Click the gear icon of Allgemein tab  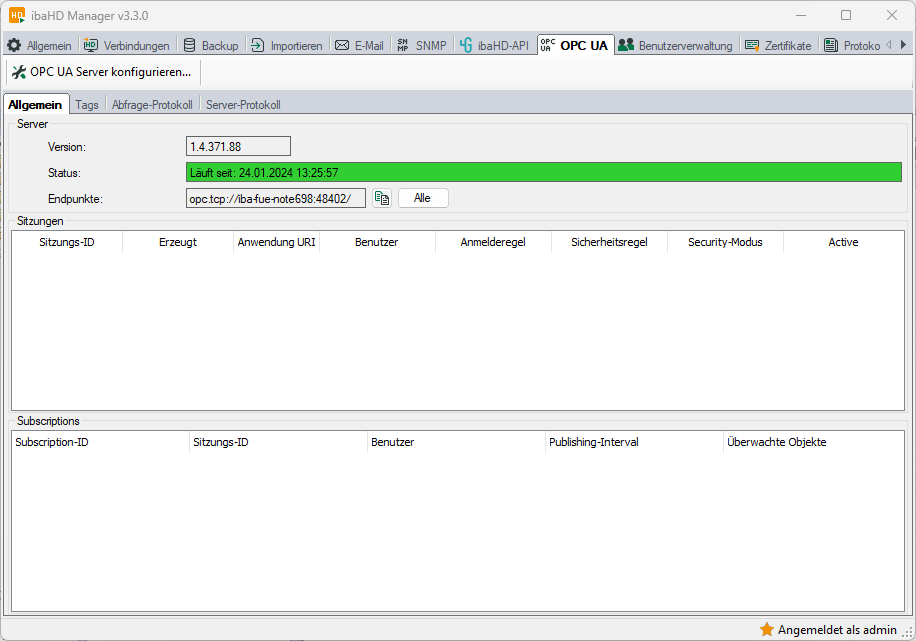15,45
